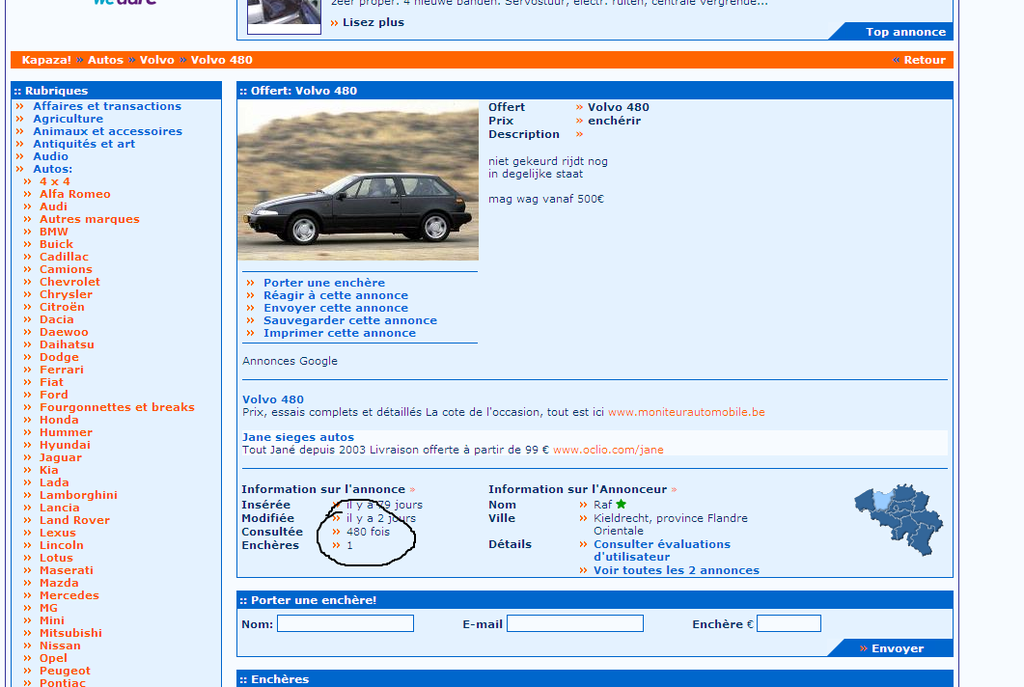Visit www.moniteurautomobile.be link
The height and width of the screenshot is (687, 1024).
[x=686, y=412]
